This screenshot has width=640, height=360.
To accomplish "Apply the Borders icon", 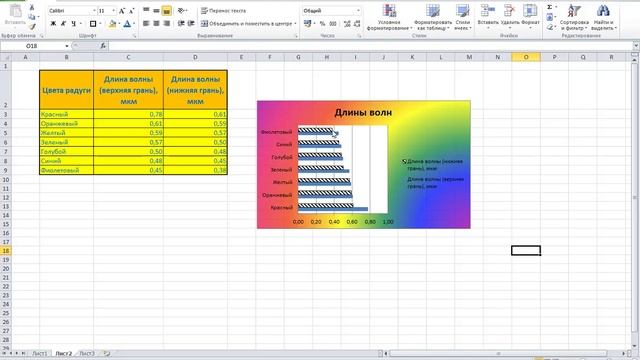I will coord(93,24).
